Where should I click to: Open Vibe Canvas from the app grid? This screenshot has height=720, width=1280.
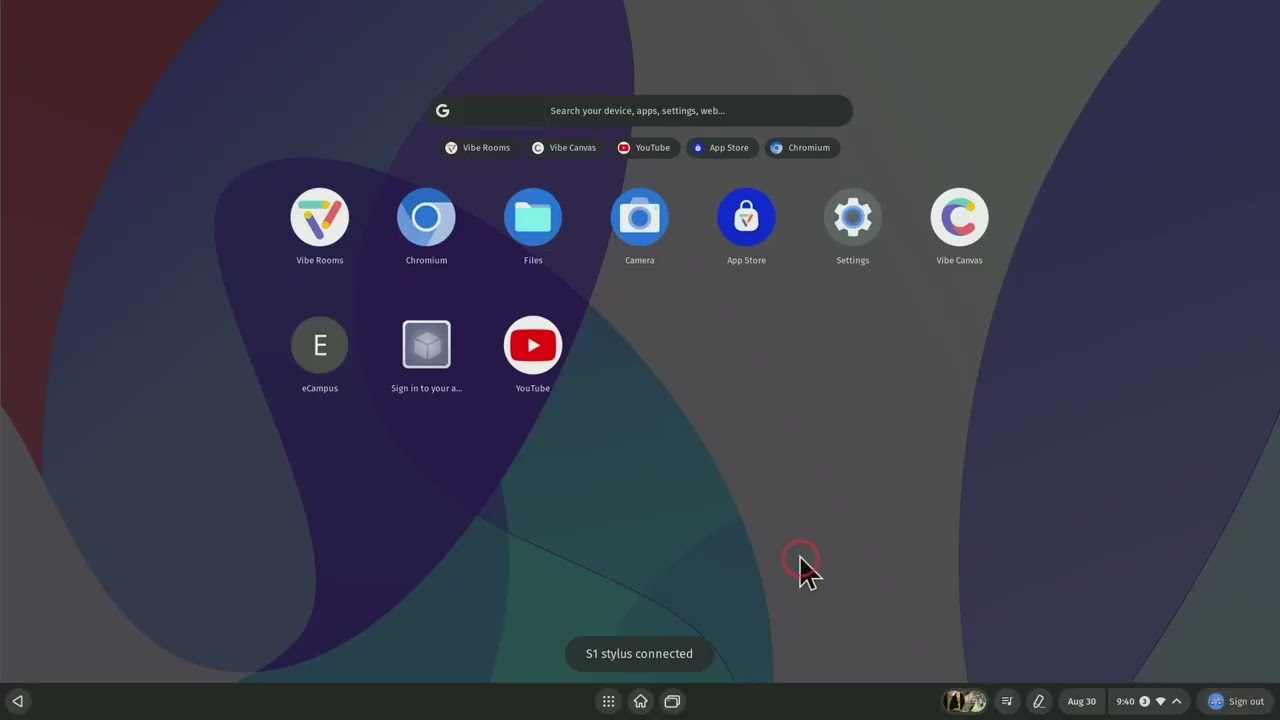959,217
